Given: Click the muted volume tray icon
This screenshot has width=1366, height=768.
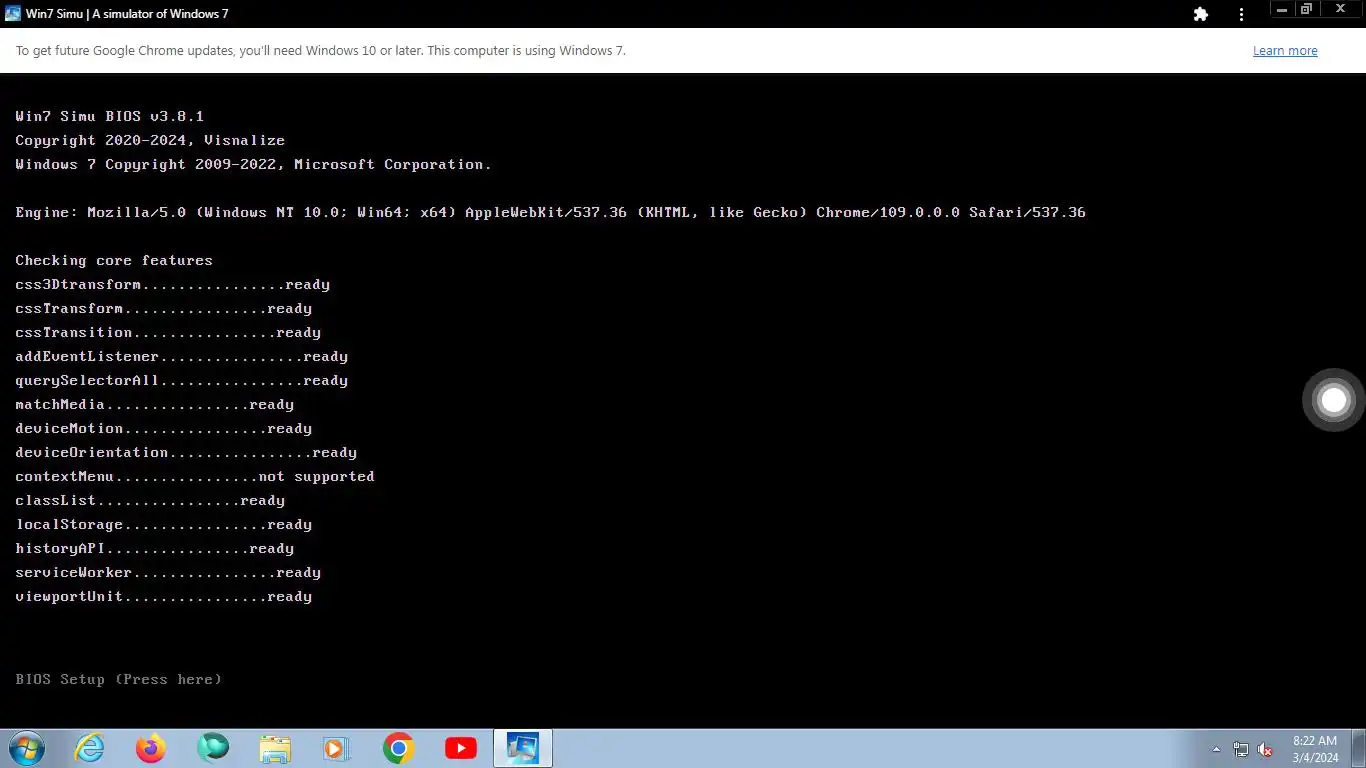Looking at the screenshot, I should 1265,749.
